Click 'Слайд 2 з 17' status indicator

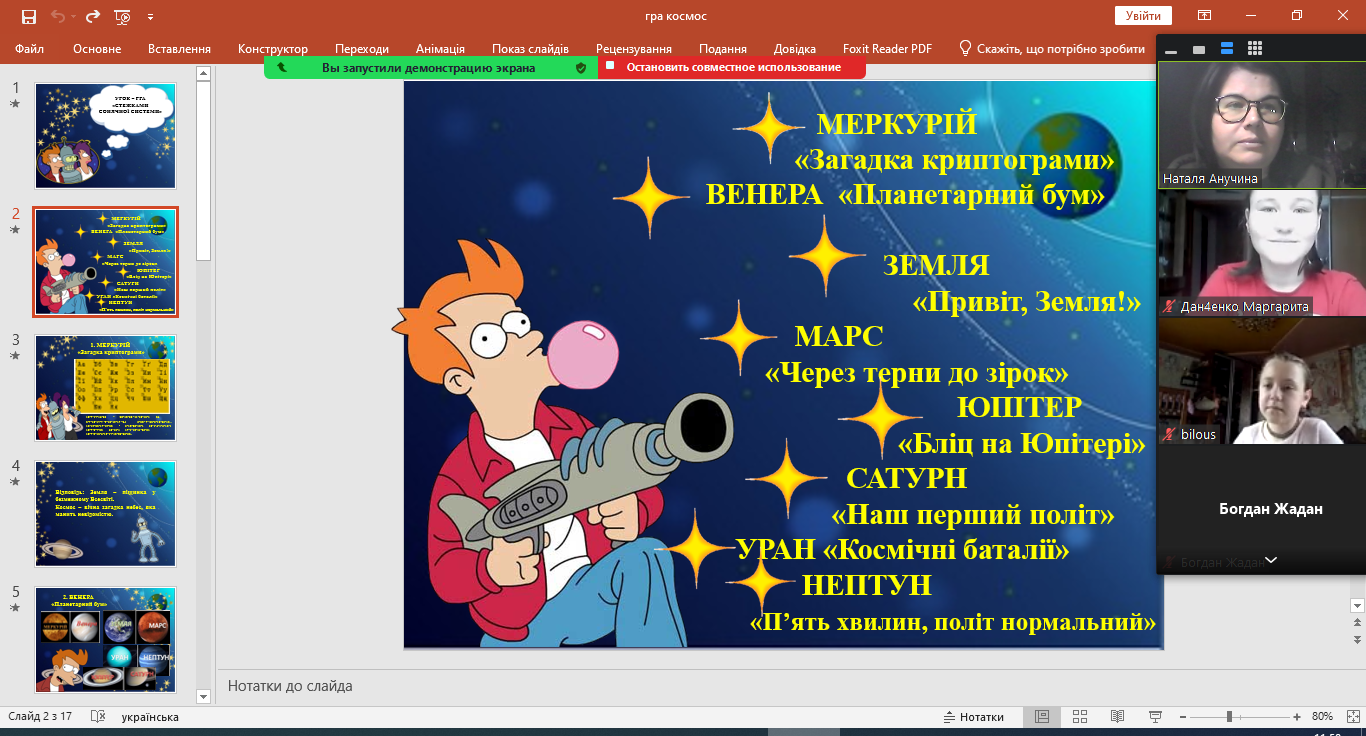click(40, 717)
